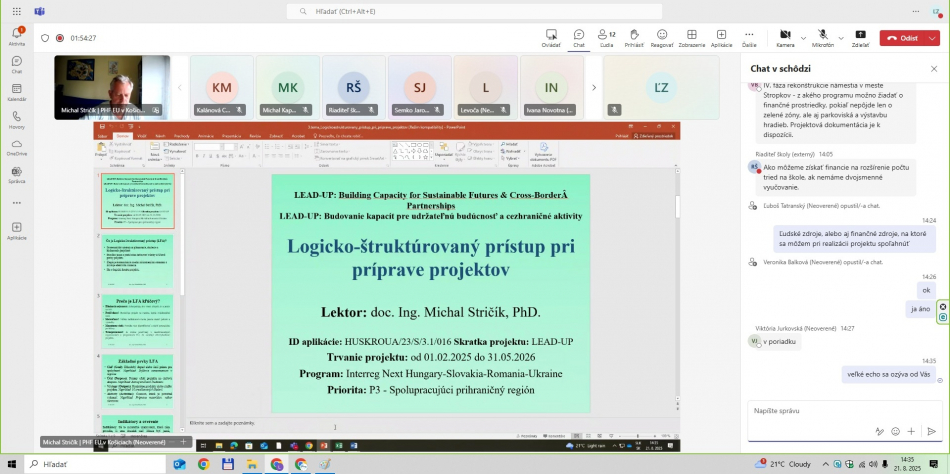
Task: Open the Reagovať reactions menu
Action: [x=662, y=36]
